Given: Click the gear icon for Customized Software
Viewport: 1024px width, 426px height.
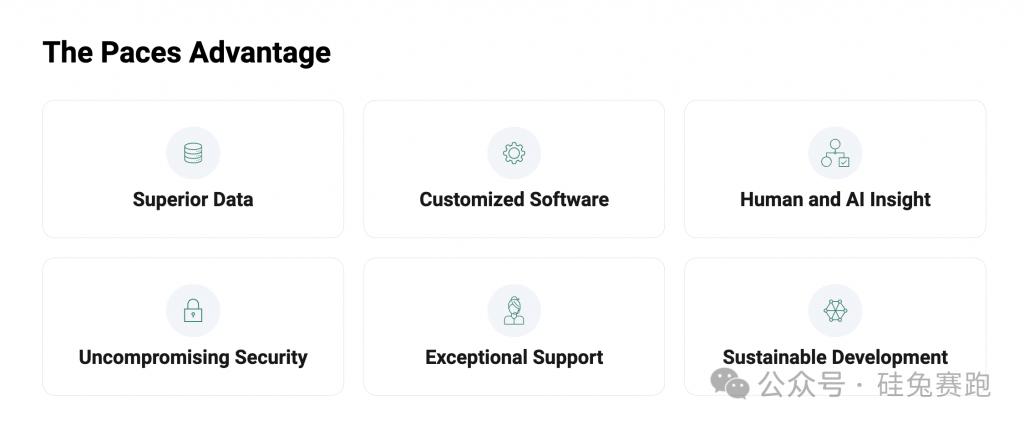Looking at the screenshot, I should [514, 153].
